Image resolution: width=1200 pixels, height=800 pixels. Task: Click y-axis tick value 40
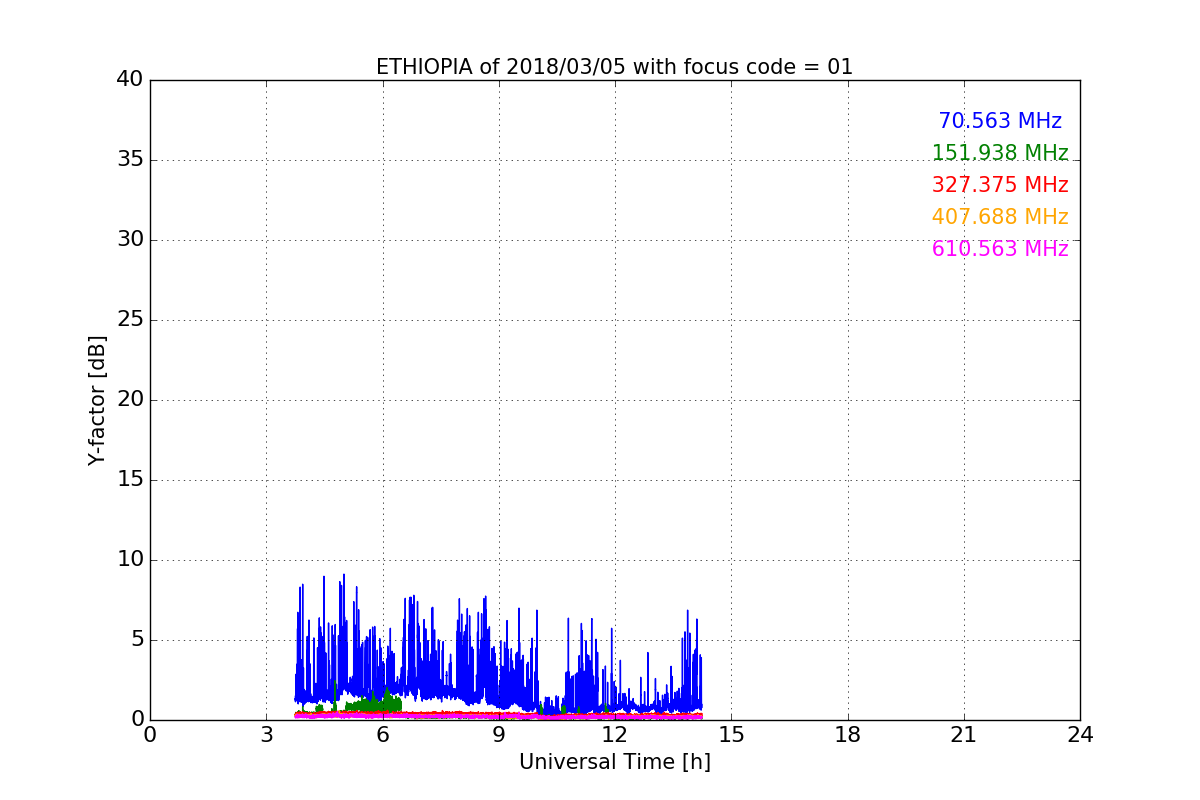(x=130, y=80)
